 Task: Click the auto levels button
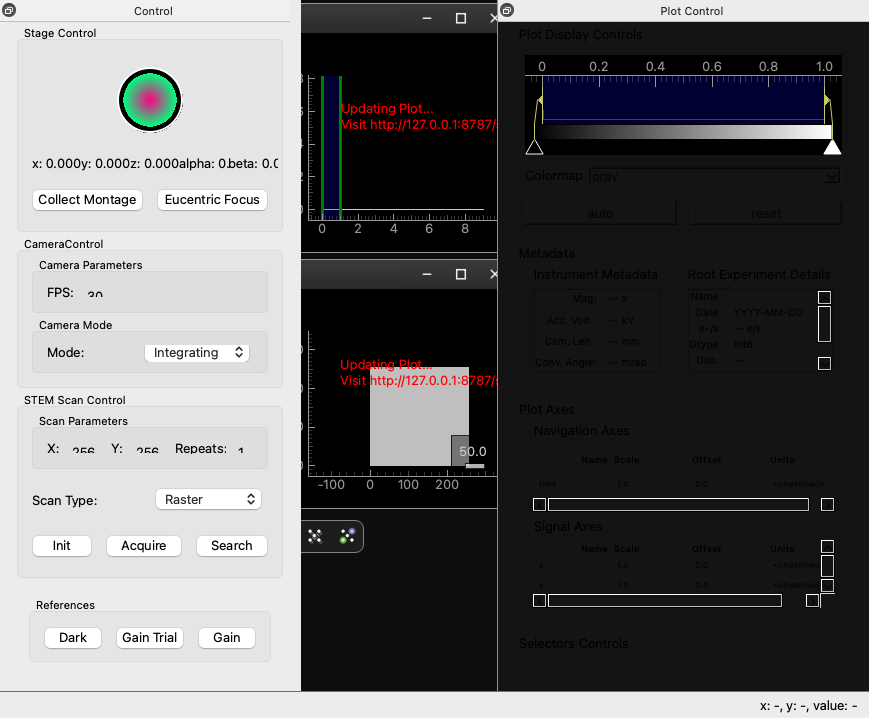(600, 214)
